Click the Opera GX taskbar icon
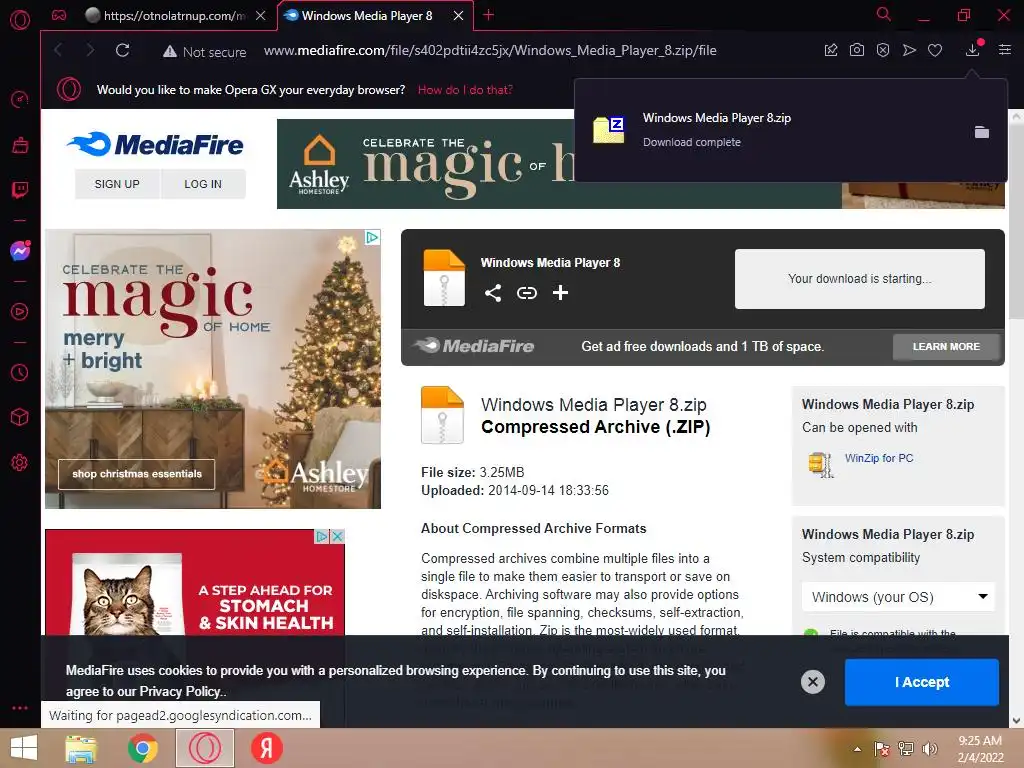Screen dimensions: 1024x768 click(x=205, y=748)
